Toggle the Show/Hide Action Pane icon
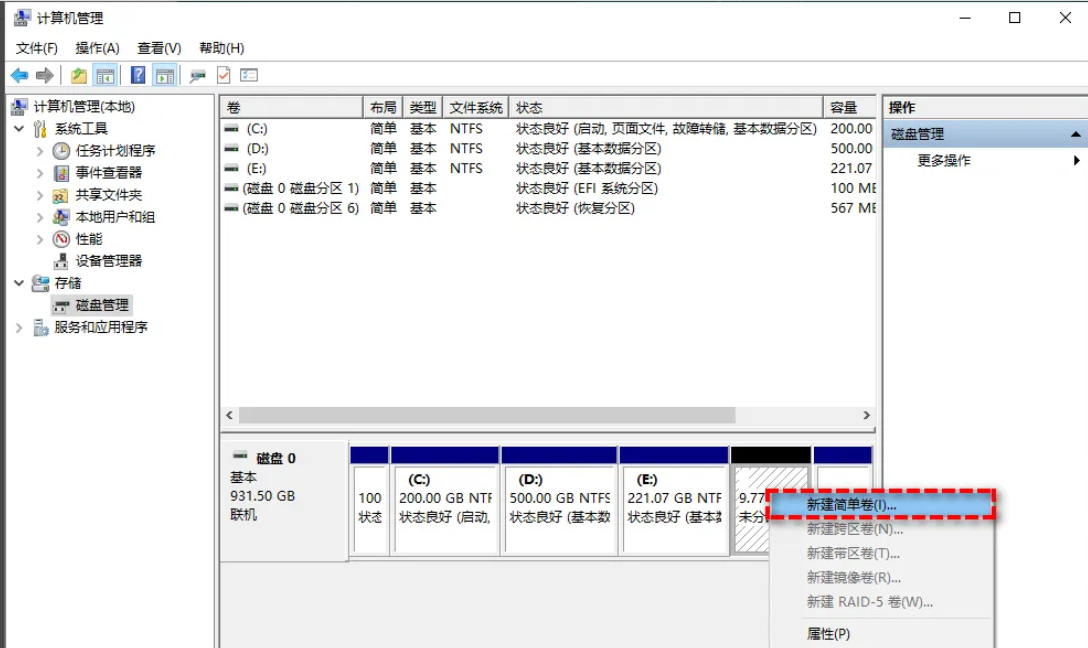The width and height of the screenshot is (1088, 648). tap(164, 75)
